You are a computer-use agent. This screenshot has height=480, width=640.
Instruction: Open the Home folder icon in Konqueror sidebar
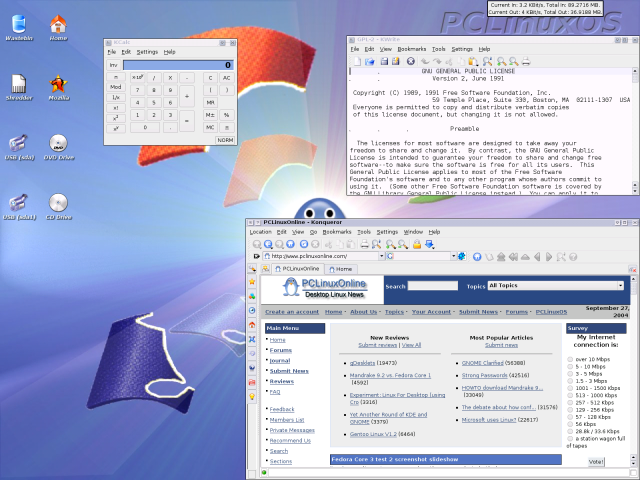252,325
